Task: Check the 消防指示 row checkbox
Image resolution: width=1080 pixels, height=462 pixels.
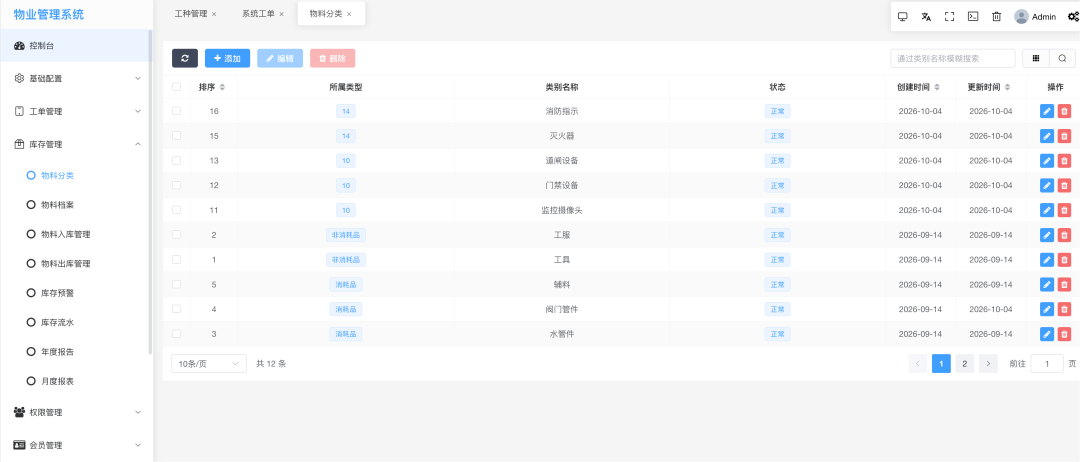Action: pos(176,111)
